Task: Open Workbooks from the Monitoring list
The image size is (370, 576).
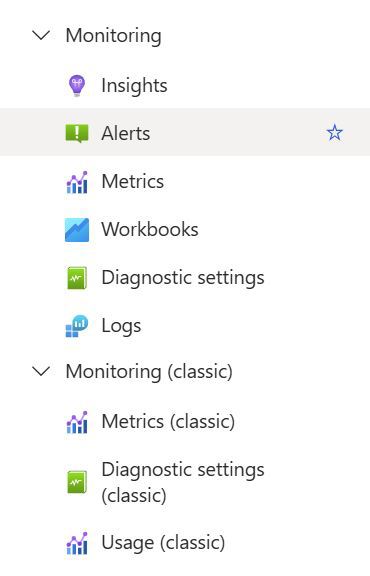Action: [185, 230]
